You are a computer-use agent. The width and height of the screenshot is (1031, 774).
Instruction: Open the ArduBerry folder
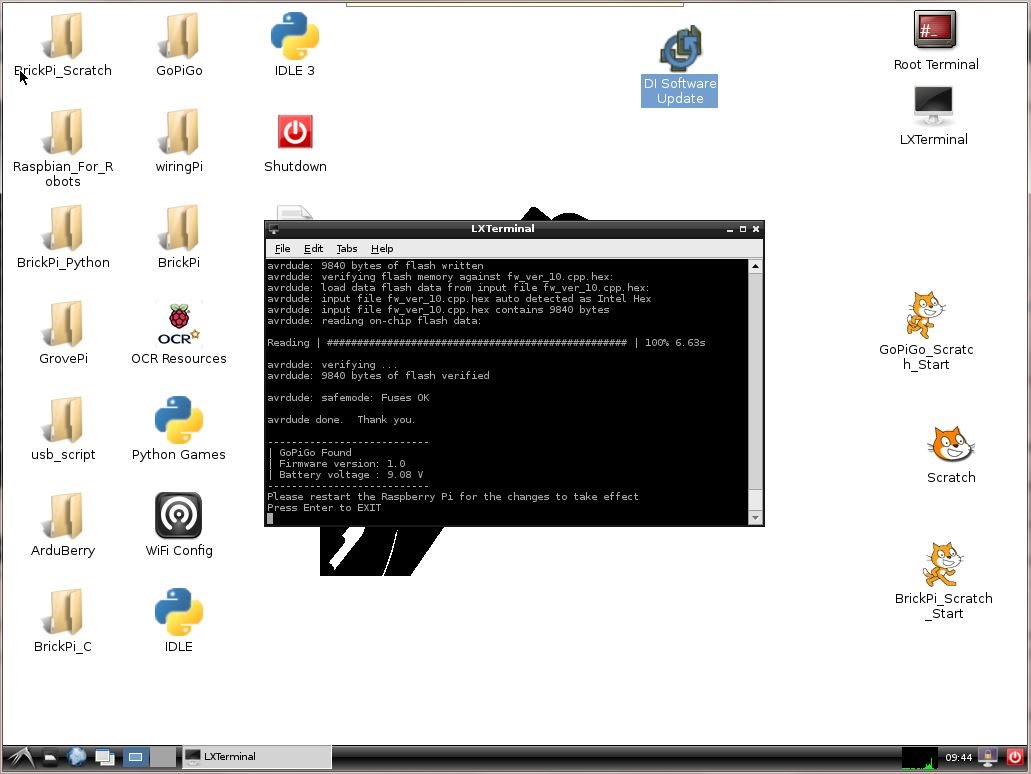click(x=63, y=516)
